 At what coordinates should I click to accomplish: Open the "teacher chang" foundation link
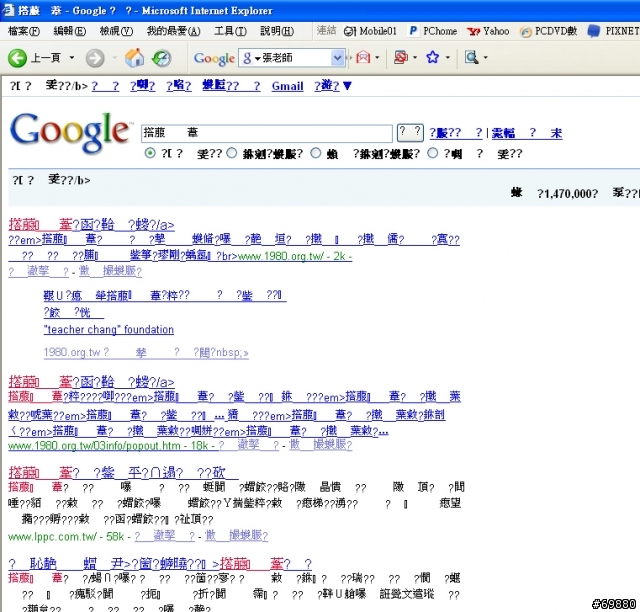(x=109, y=329)
